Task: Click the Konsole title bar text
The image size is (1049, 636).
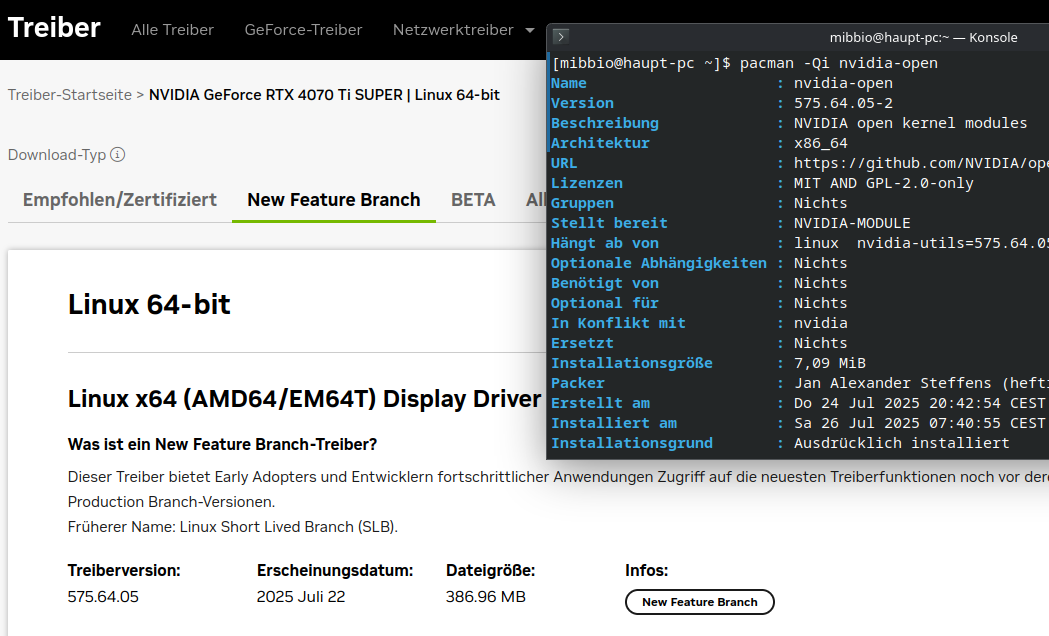Action: (923, 37)
